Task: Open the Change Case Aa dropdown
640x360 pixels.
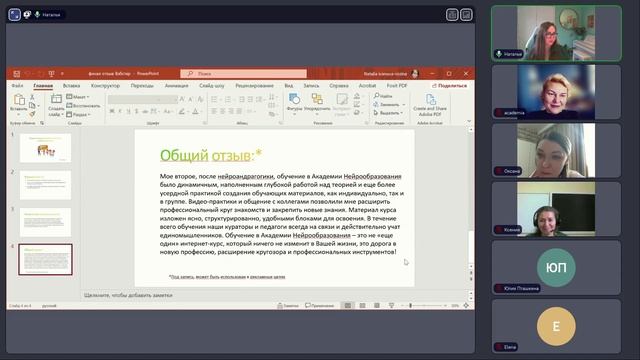Action: (168, 111)
